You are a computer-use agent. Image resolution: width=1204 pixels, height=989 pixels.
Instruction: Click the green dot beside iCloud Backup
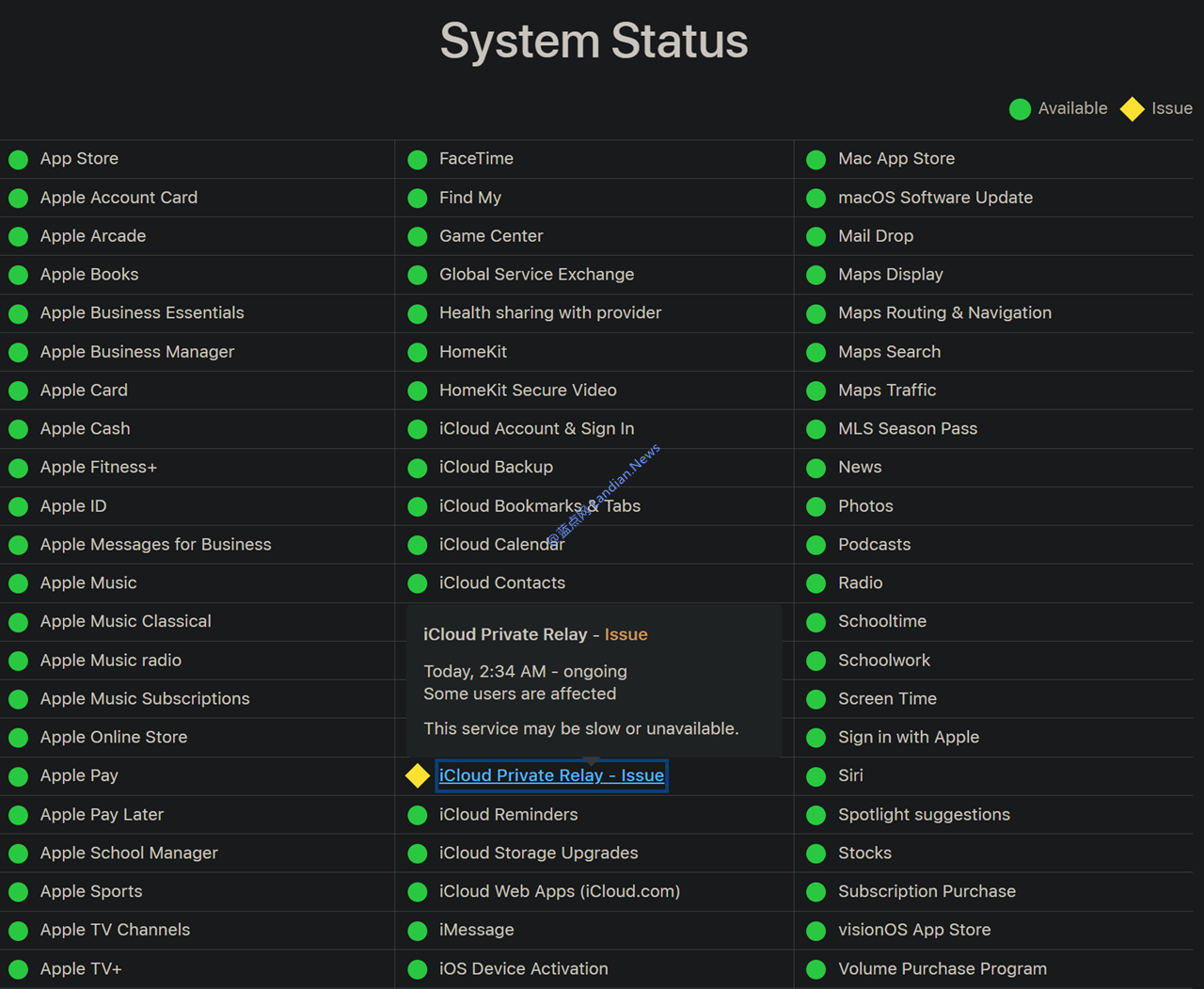pyautogui.click(x=418, y=468)
